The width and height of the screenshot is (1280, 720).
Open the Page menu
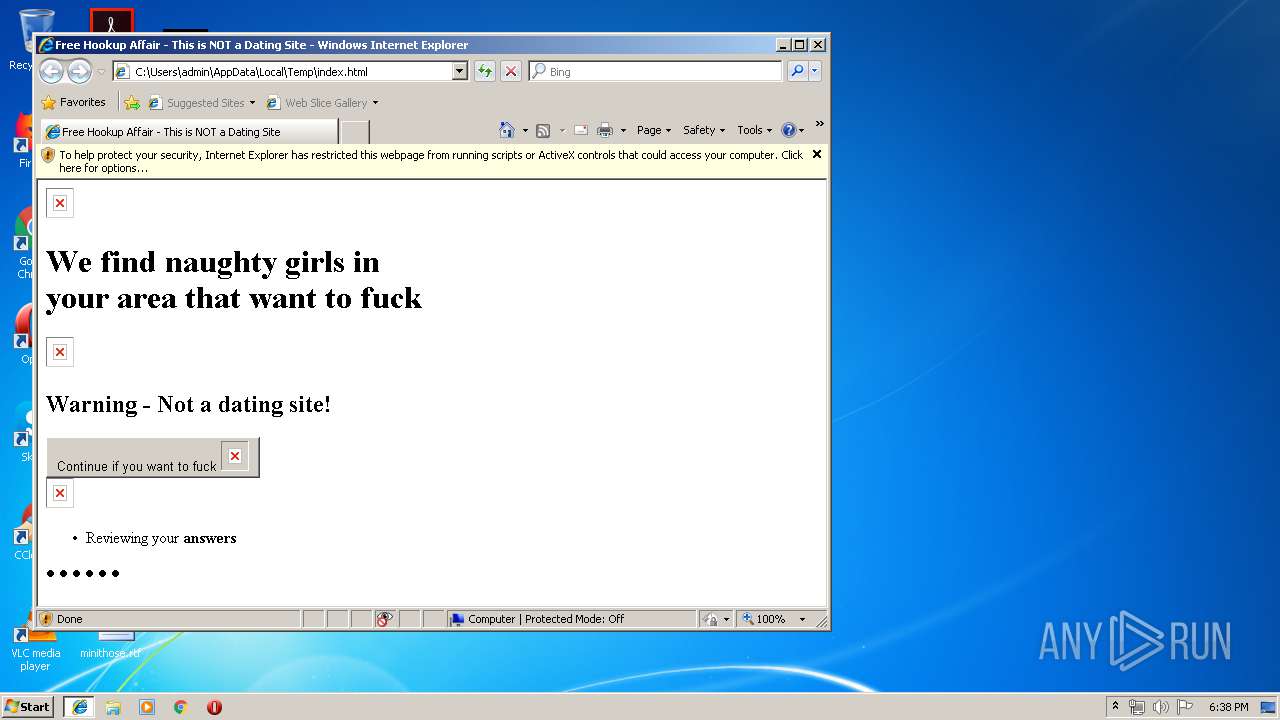[652, 130]
